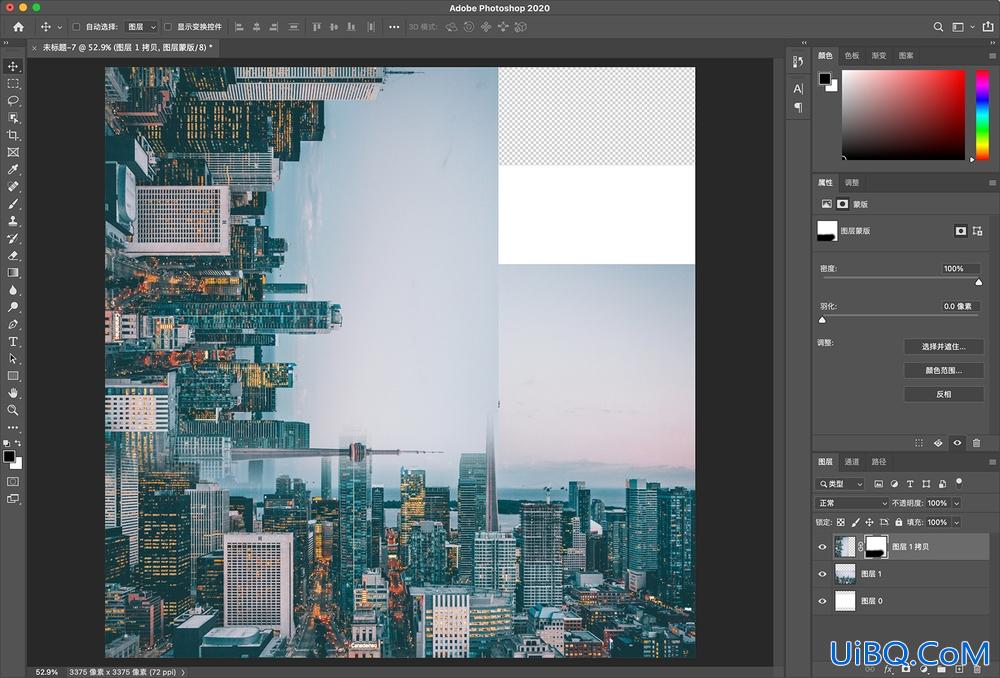Open the 不透明度 opacity slider dropdown arrow
Viewport: 1000px width, 678px height.
(956, 503)
